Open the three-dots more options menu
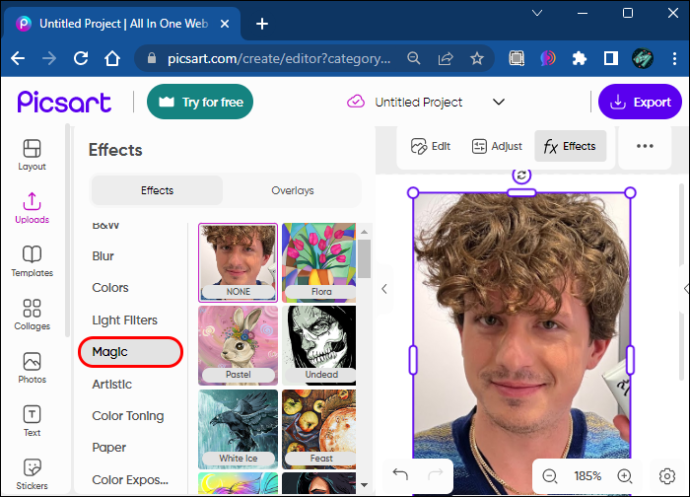 click(x=645, y=146)
